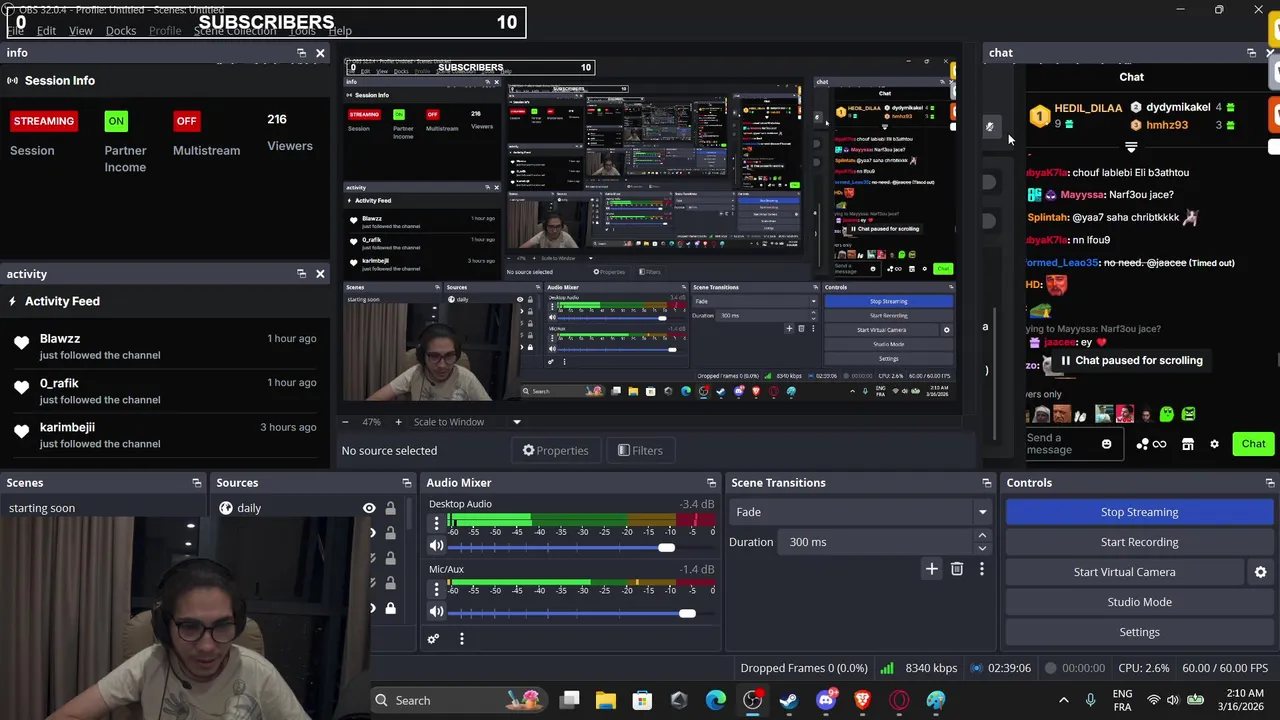Viewport: 1280px width, 720px height.
Task: Undock the Sources panel
Action: 406,483
